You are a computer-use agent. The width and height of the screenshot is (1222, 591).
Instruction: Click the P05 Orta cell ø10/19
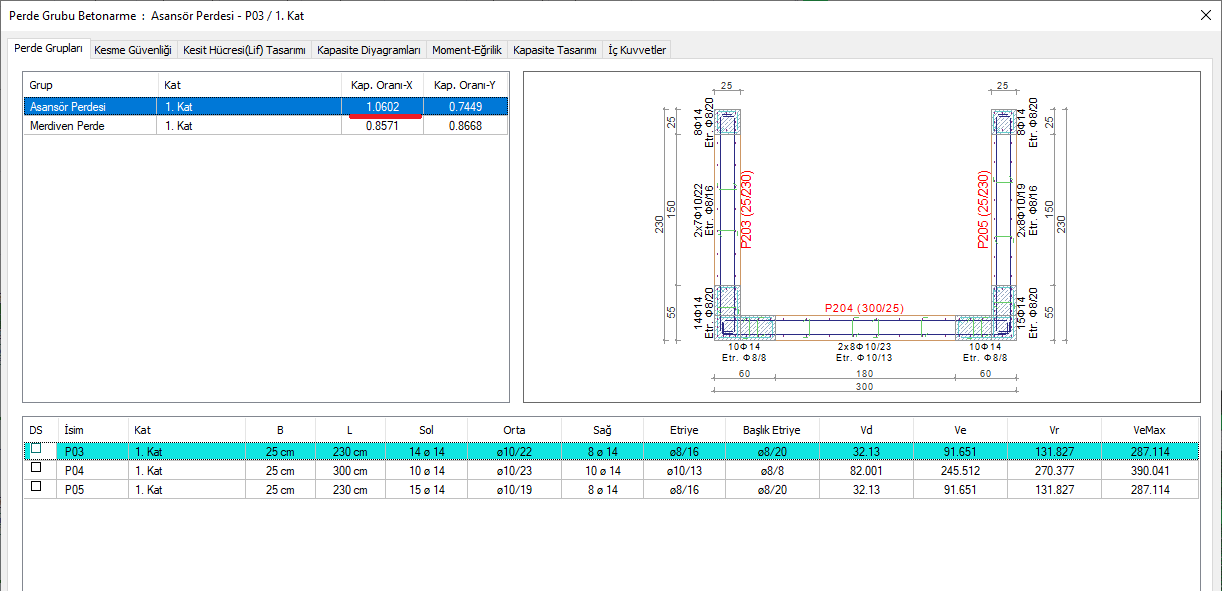pyautogui.click(x=514, y=489)
